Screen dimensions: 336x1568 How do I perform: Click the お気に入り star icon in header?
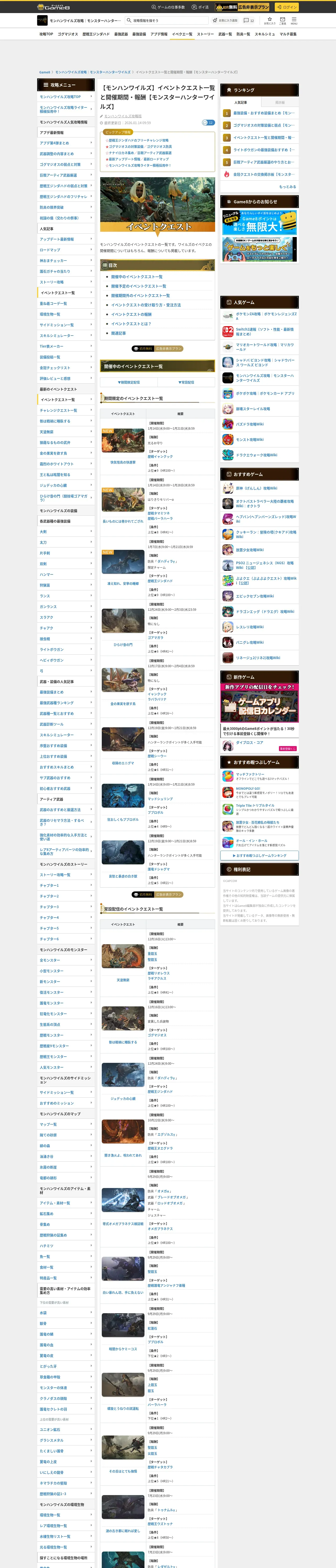[270, 21]
